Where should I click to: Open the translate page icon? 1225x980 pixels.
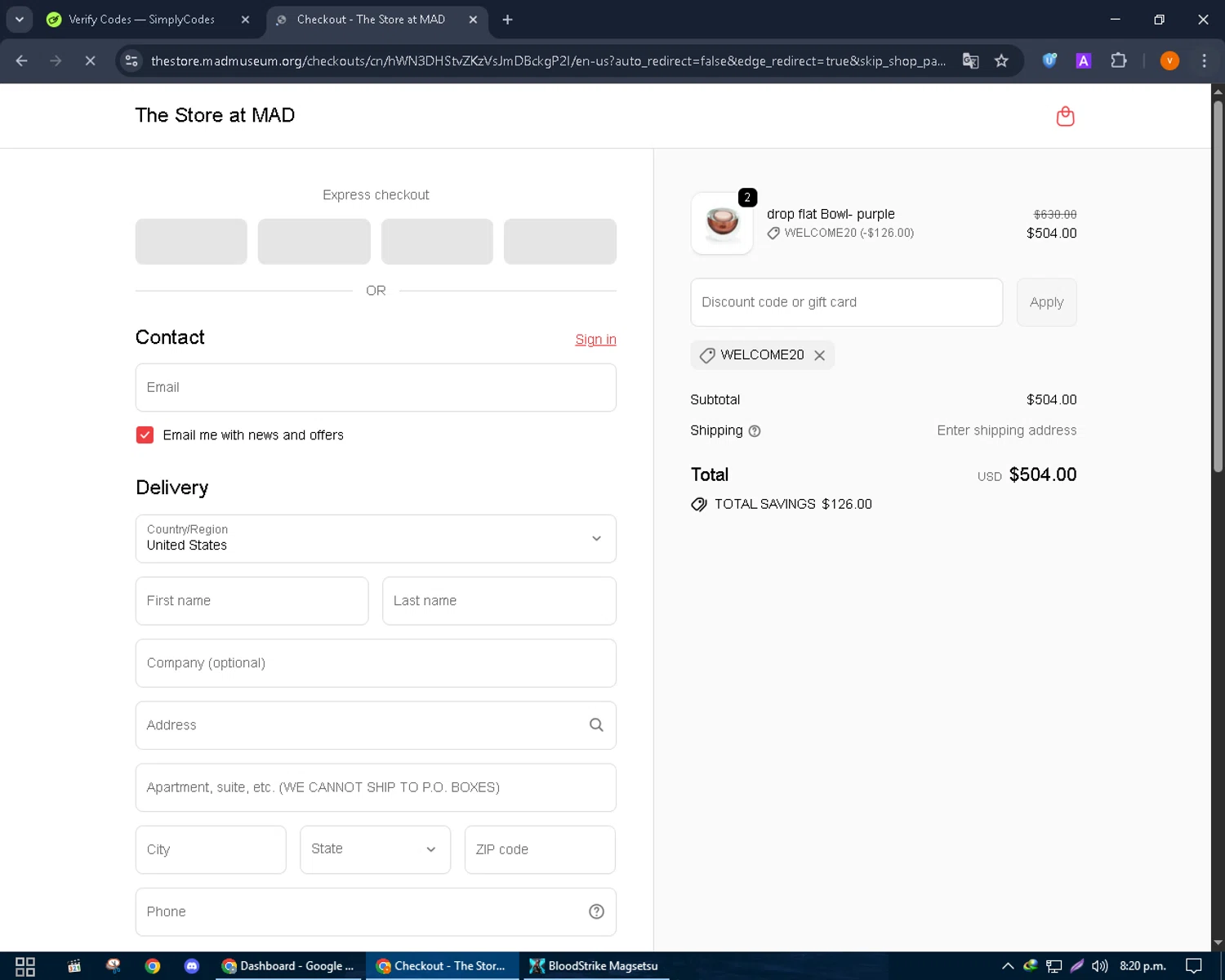tap(970, 60)
